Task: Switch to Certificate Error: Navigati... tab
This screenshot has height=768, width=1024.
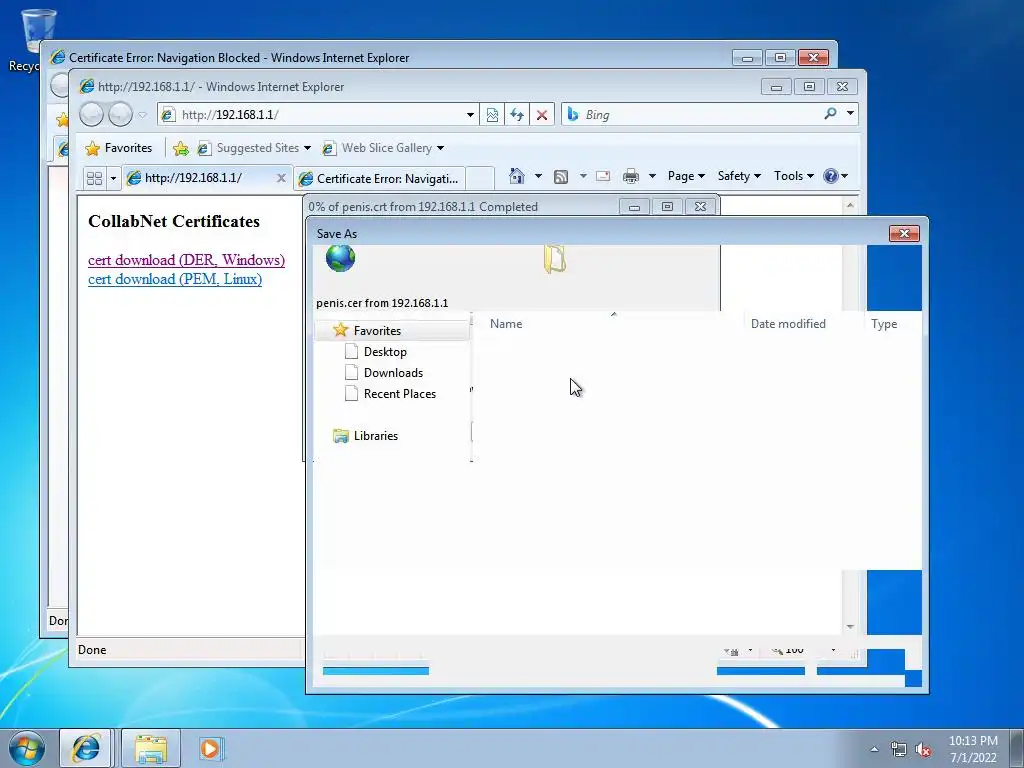Action: click(x=380, y=178)
